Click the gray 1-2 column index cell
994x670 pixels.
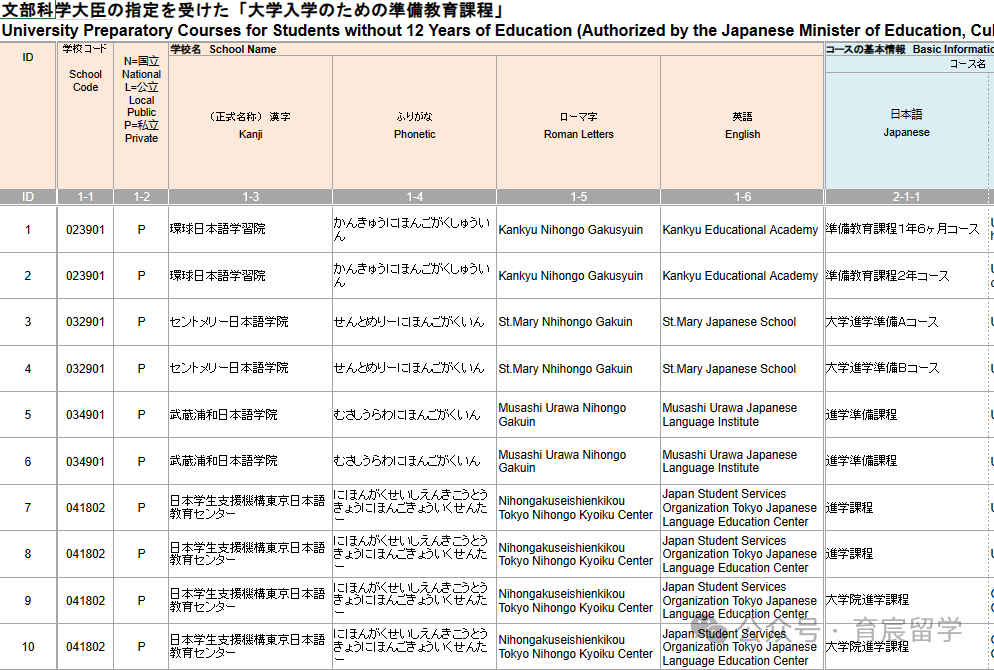(141, 196)
